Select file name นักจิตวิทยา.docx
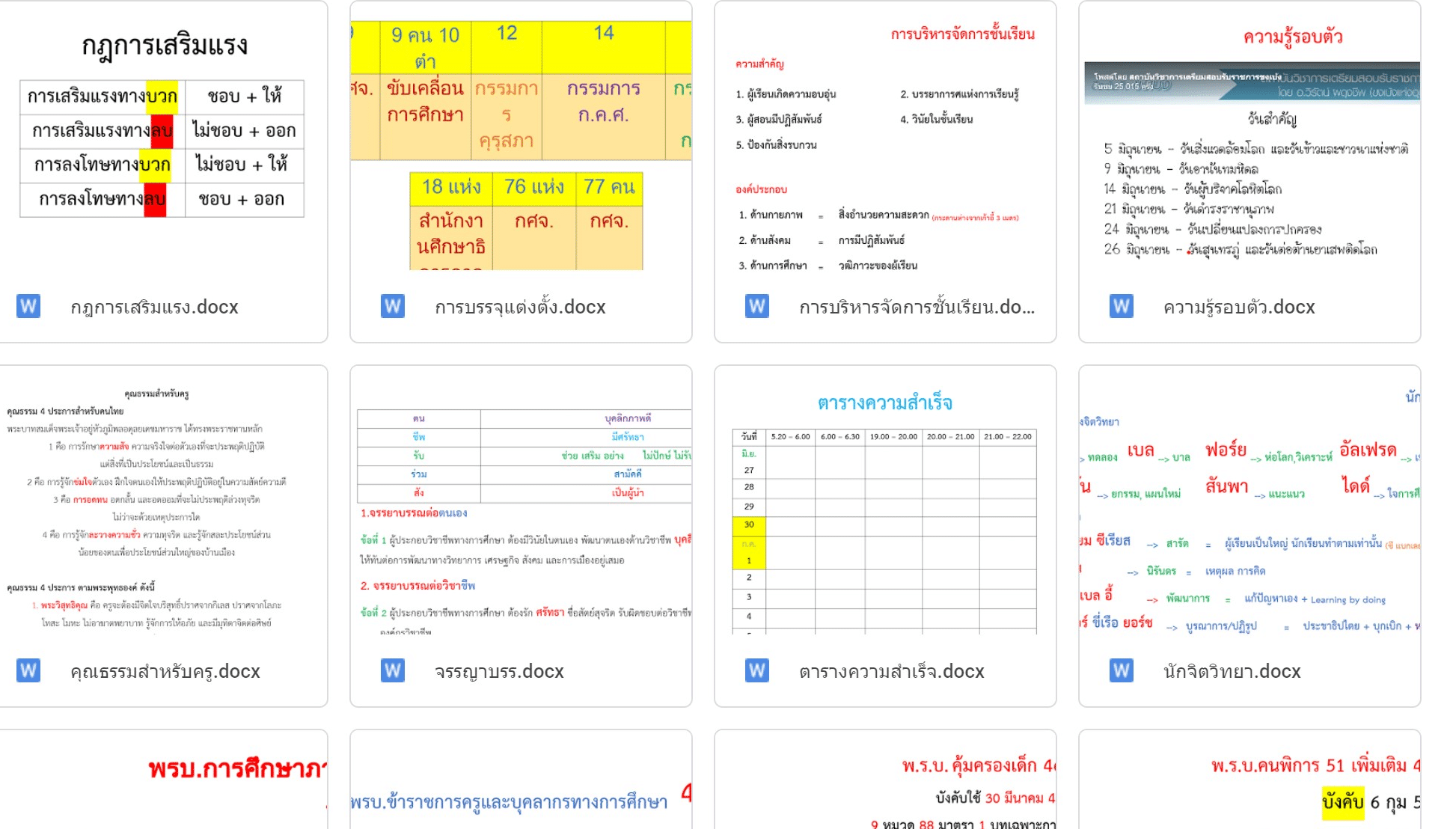The height and width of the screenshot is (829, 1456). [x=1232, y=671]
